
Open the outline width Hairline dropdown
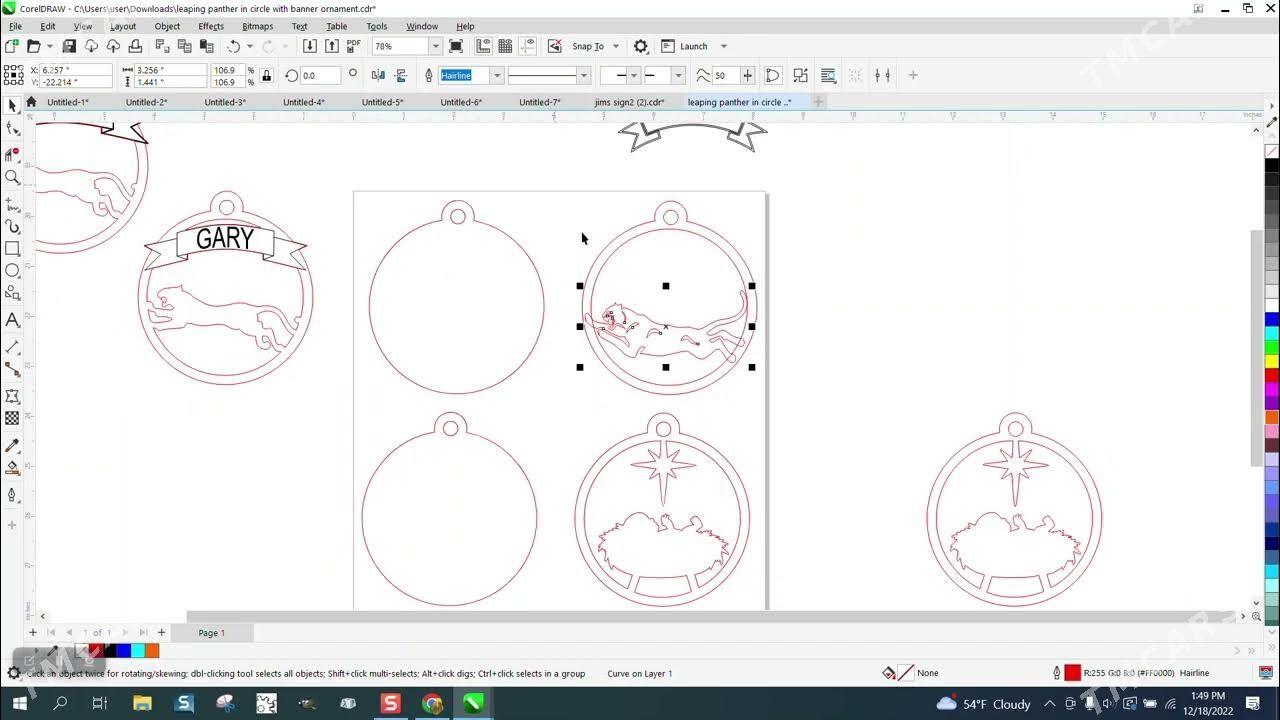(496, 75)
